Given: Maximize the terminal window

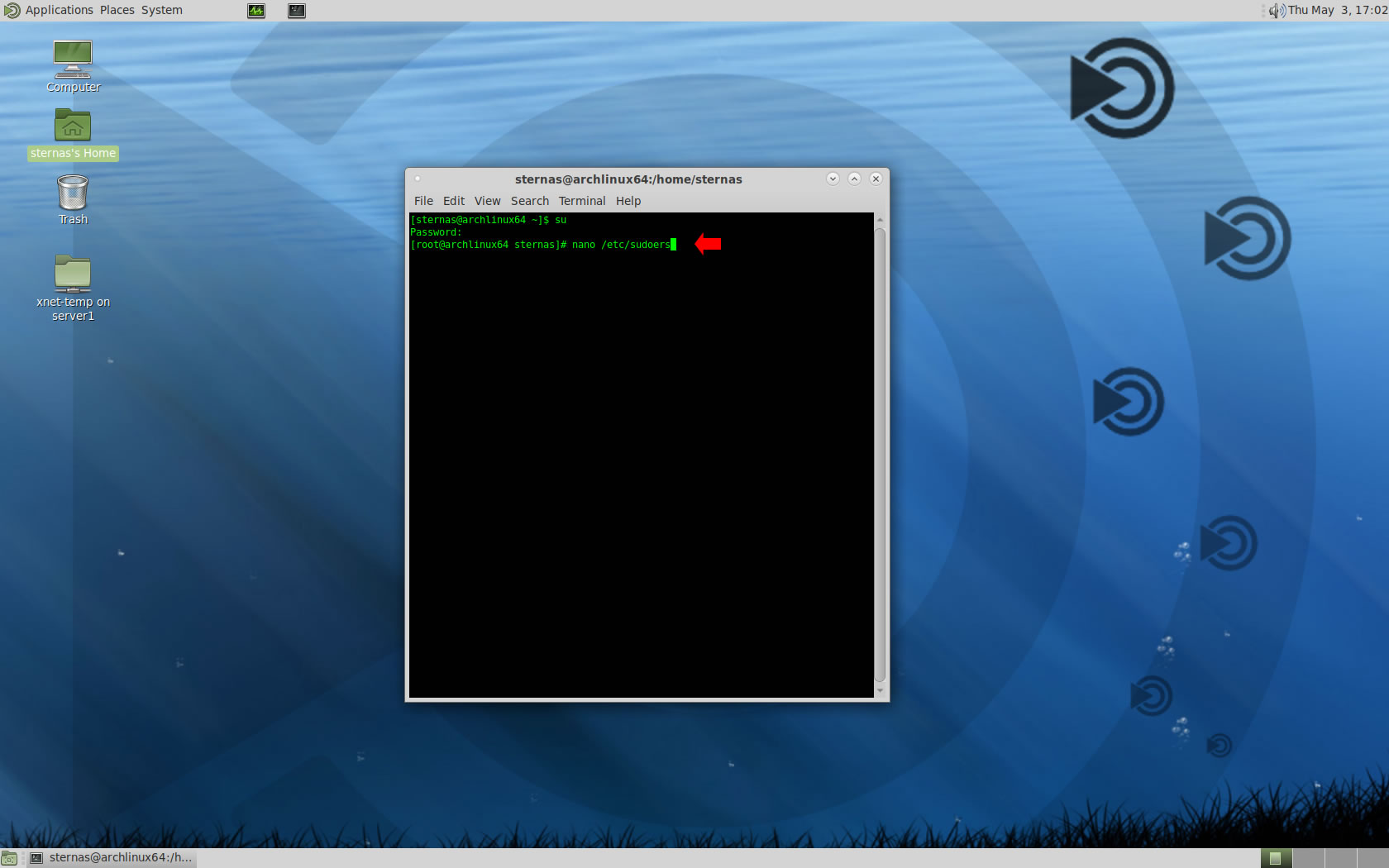Looking at the screenshot, I should click(x=854, y=179).
